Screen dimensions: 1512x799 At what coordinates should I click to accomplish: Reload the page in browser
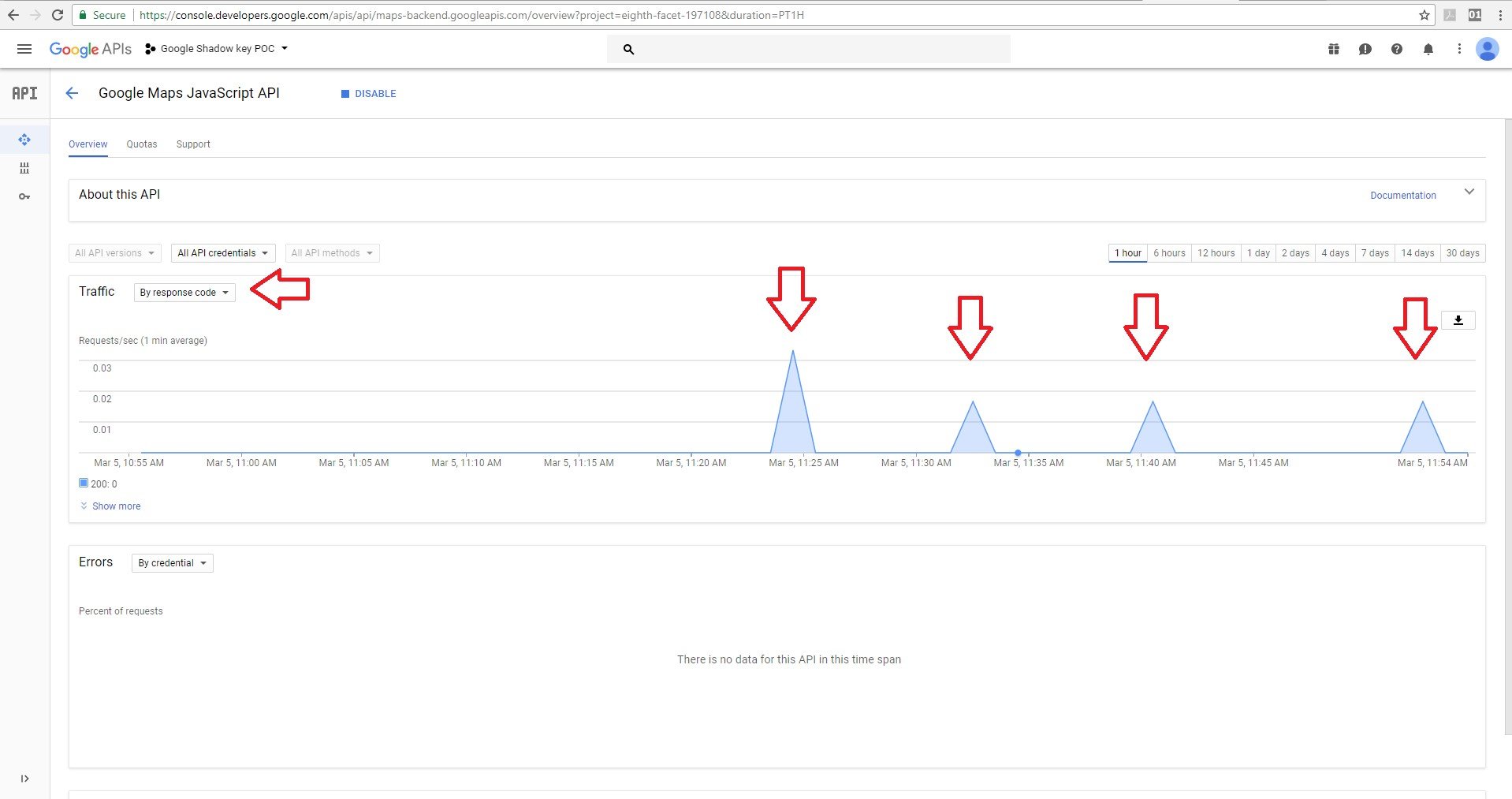click(x=58, y=15)
